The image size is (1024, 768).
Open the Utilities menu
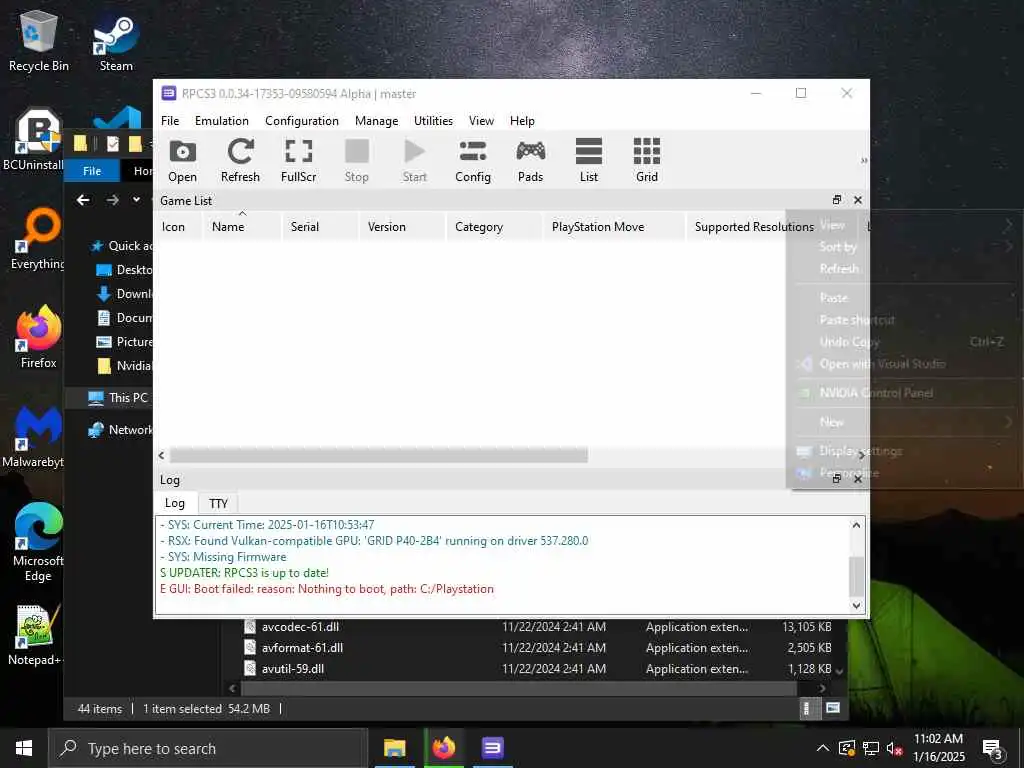[x=433, y=121]
